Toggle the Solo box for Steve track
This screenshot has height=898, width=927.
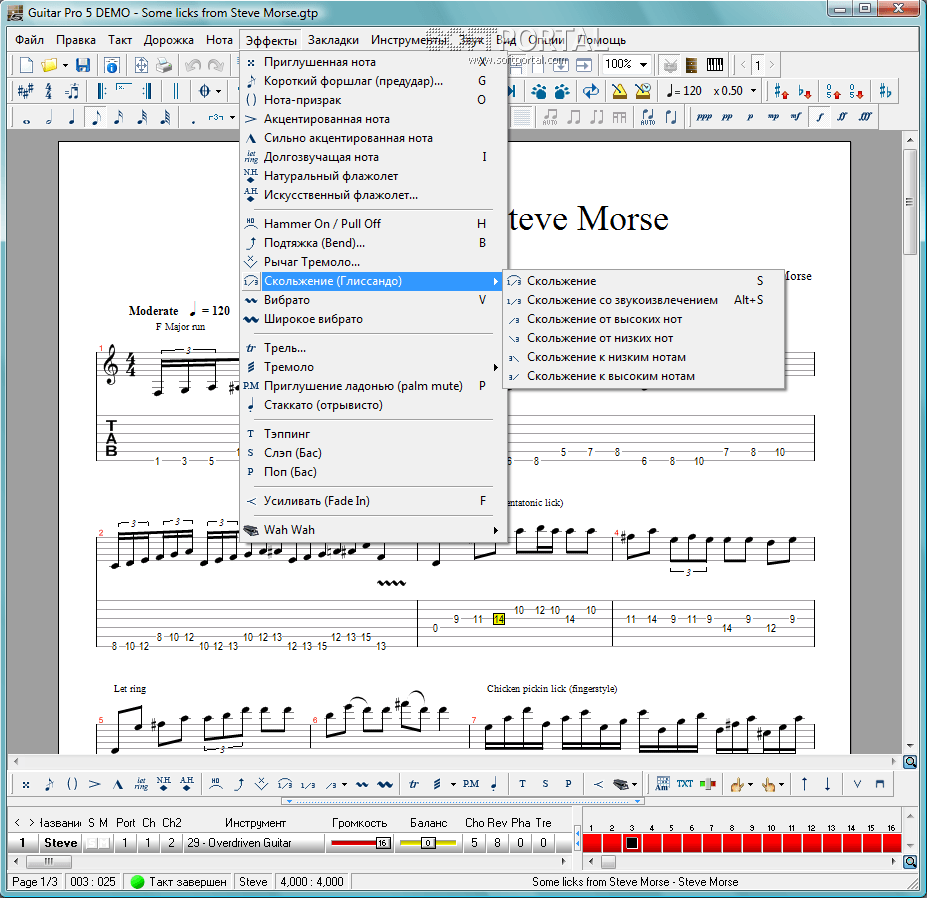pyautogui.click(x=91, y=843)
